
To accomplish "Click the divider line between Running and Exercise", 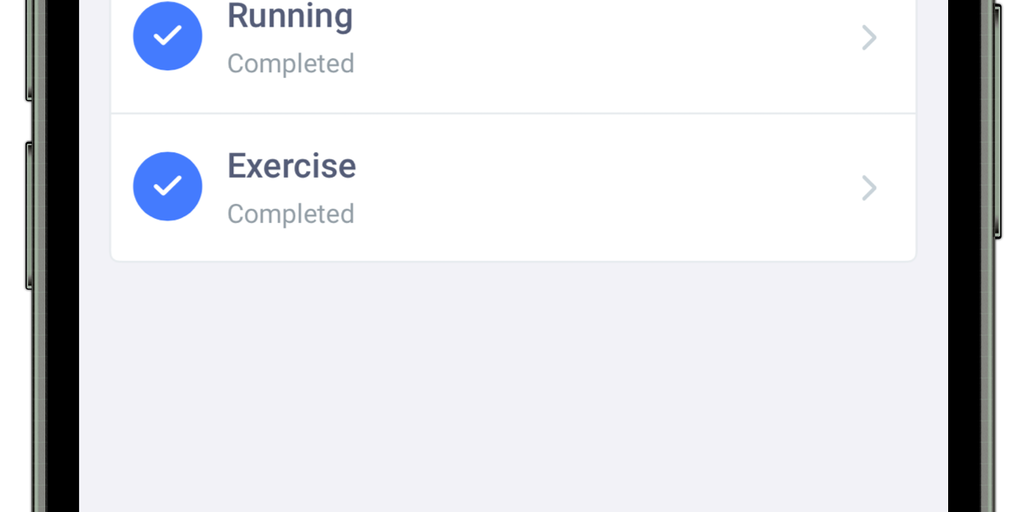I will [512, 113].
